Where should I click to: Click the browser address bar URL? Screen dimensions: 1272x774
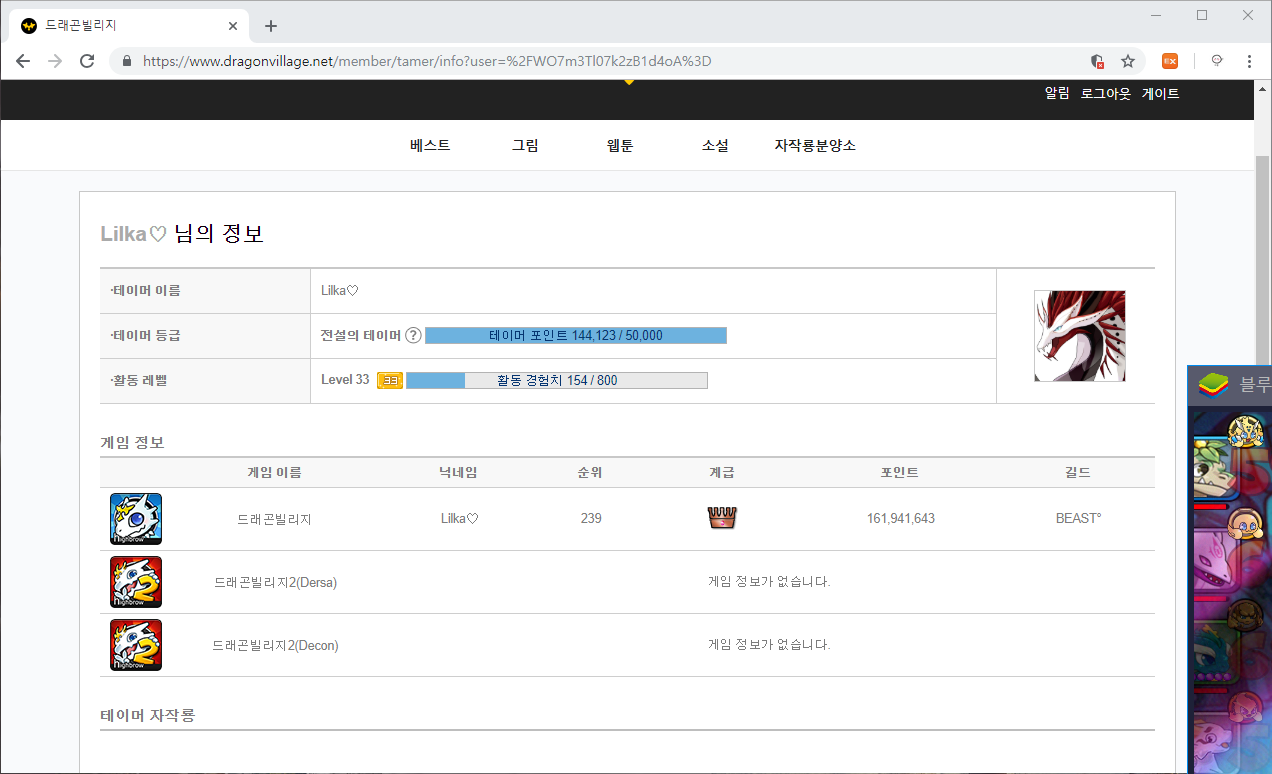(427, 61)
